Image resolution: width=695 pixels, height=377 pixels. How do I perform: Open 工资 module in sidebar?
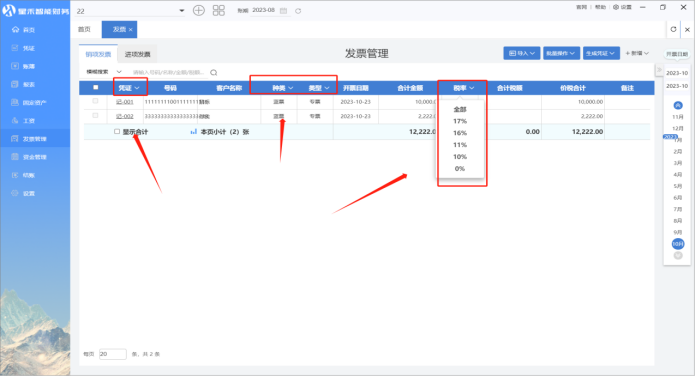click(x=29, y=120)
